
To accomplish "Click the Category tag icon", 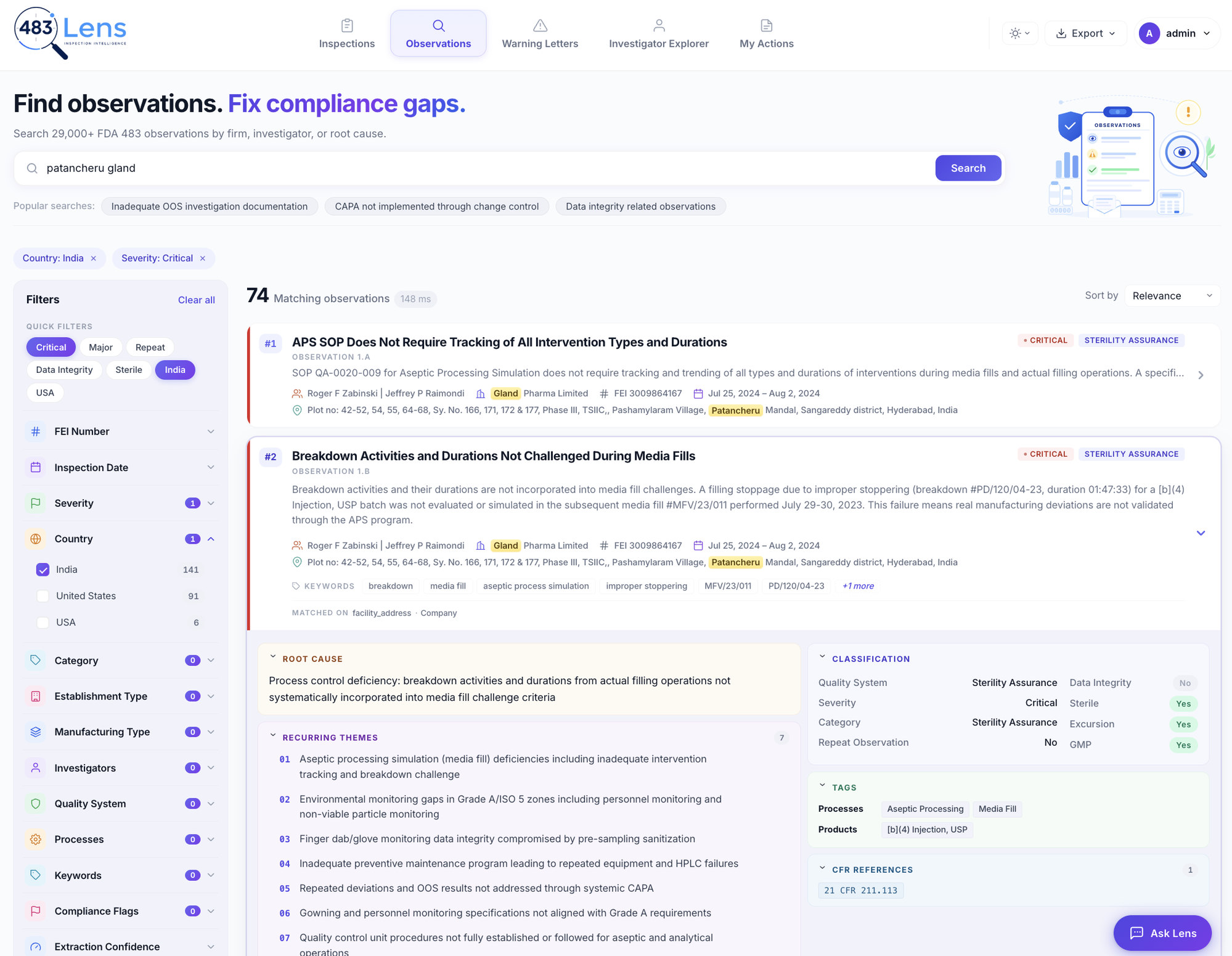I will coord(36,660).
